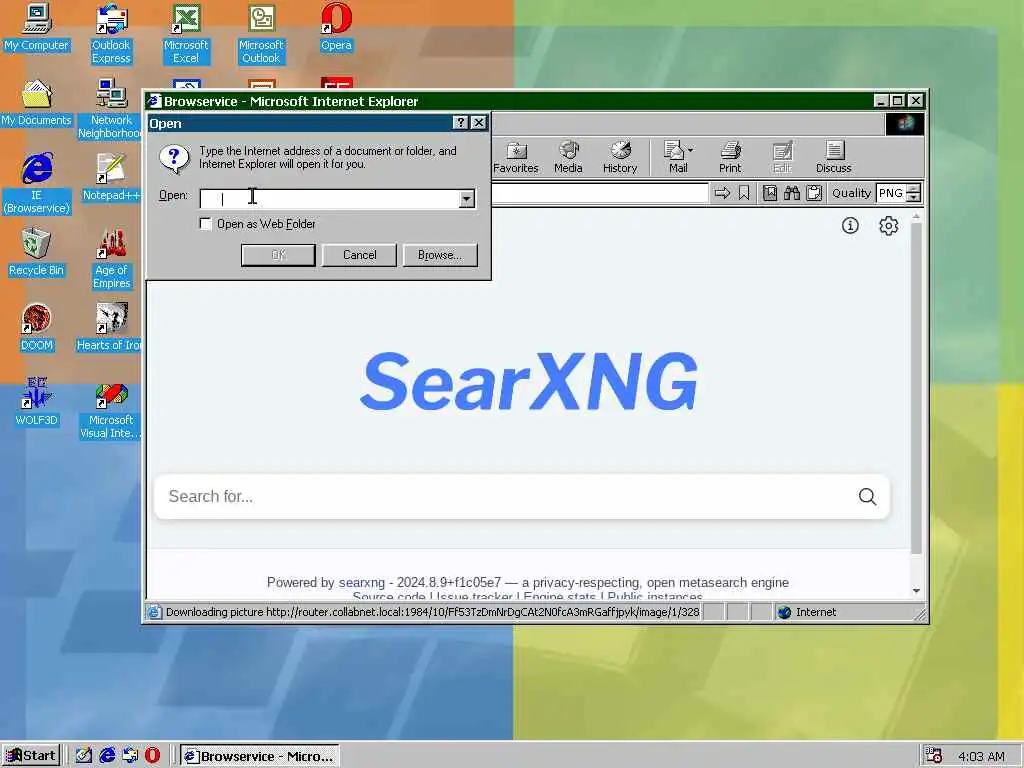Click the vertical scrollbar thumb

pos(916,389)
